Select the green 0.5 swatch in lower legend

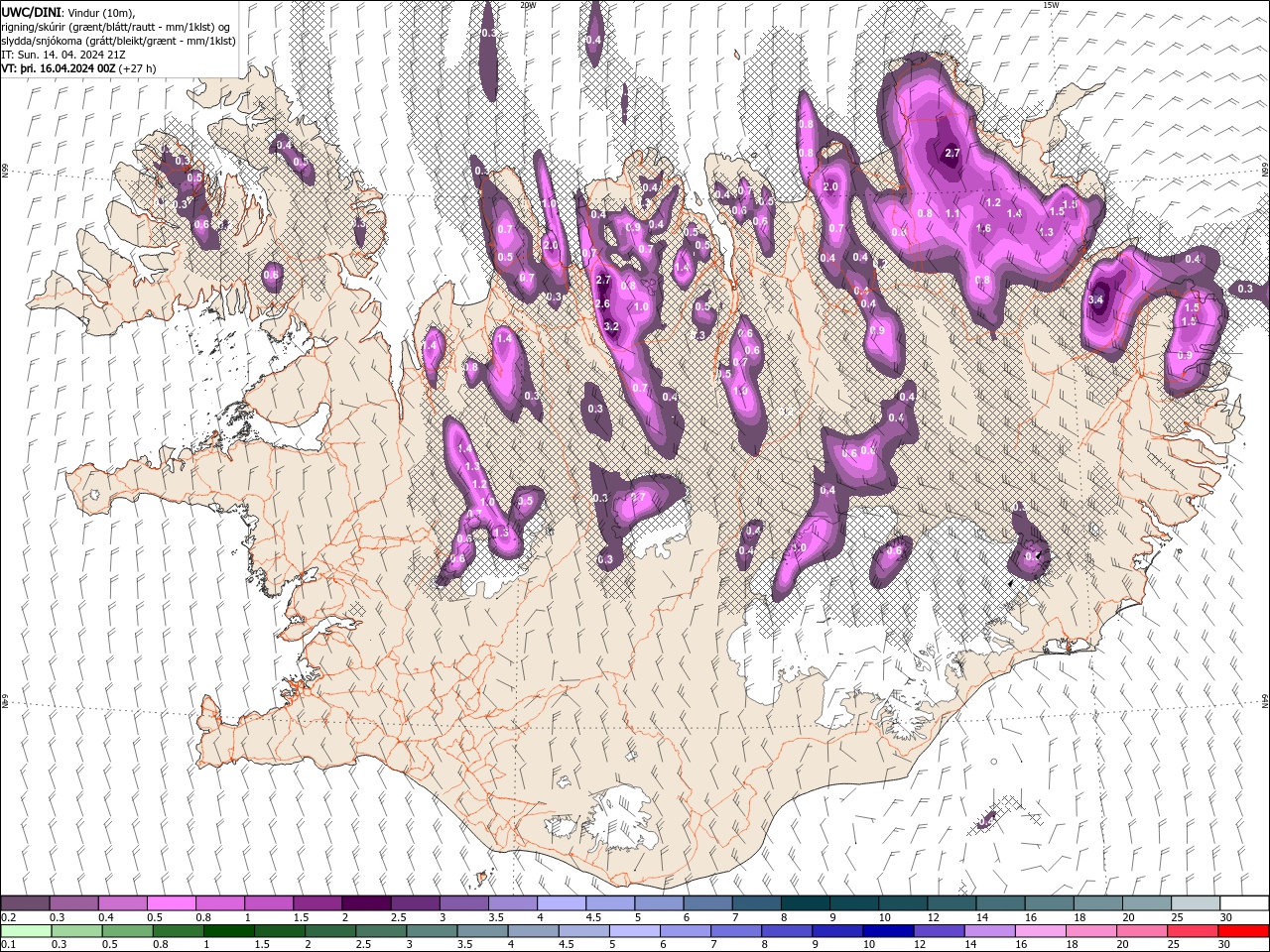(127, 930)
